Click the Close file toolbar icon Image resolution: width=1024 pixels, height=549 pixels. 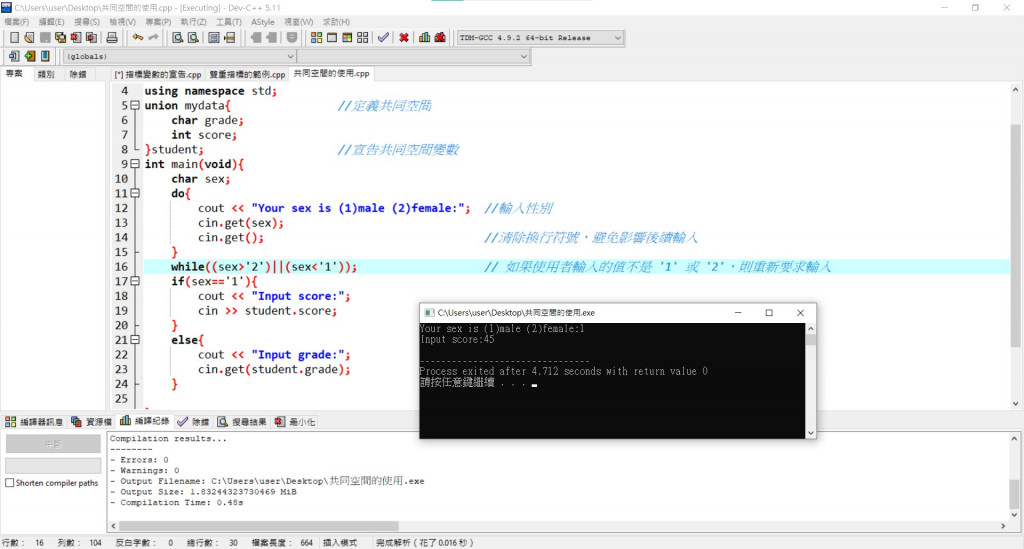[76, 38]
